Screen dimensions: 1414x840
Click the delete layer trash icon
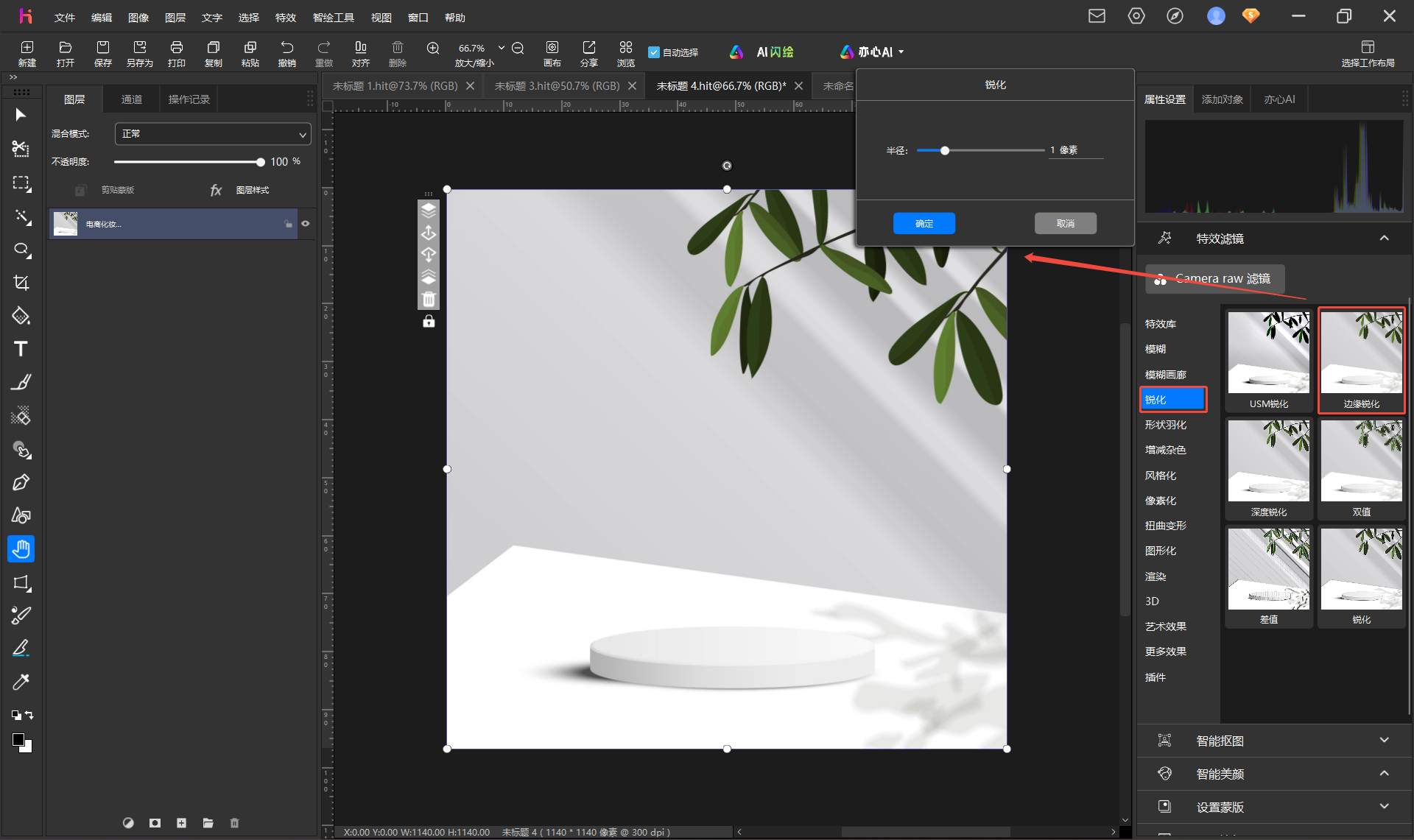(234, 823)
